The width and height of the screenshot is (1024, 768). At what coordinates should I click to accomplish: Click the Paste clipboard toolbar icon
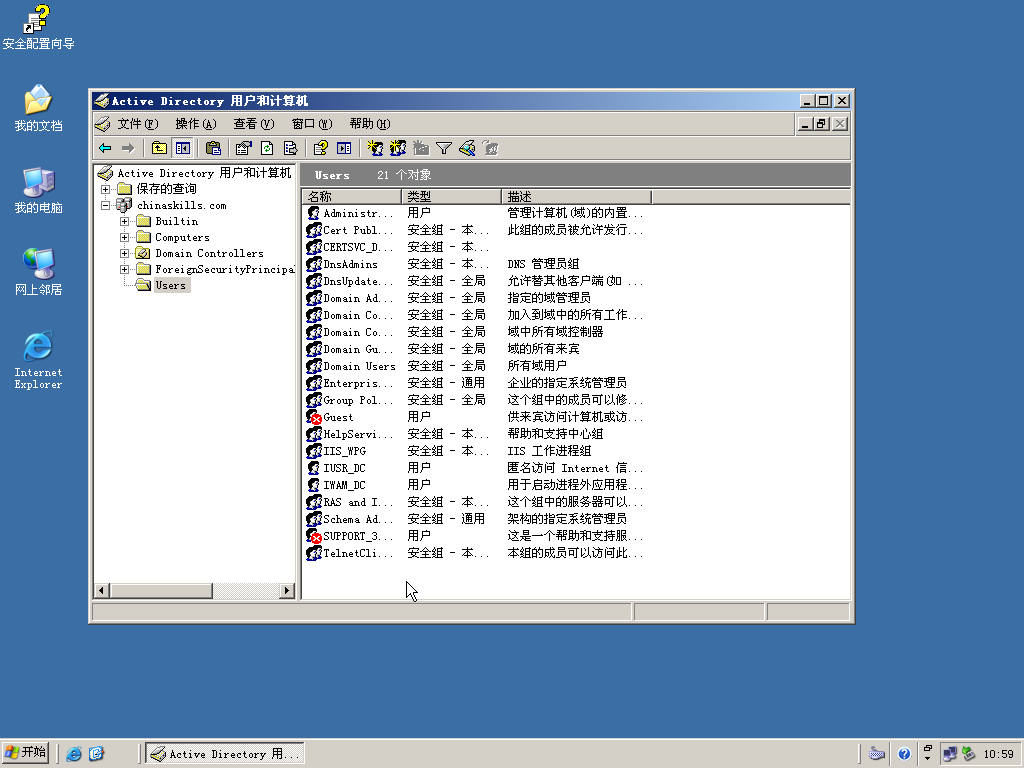pyautogui.click(x=213, y=148)
